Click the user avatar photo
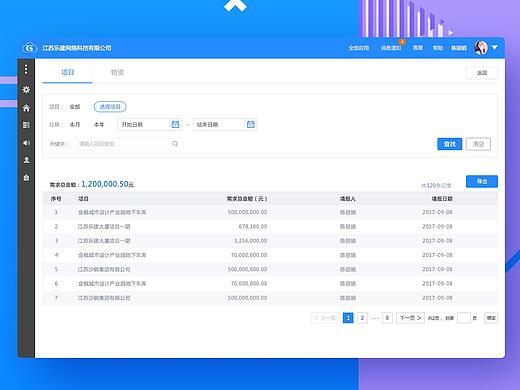This screenshot has width=520, height=390. click(x=481, y=48)
